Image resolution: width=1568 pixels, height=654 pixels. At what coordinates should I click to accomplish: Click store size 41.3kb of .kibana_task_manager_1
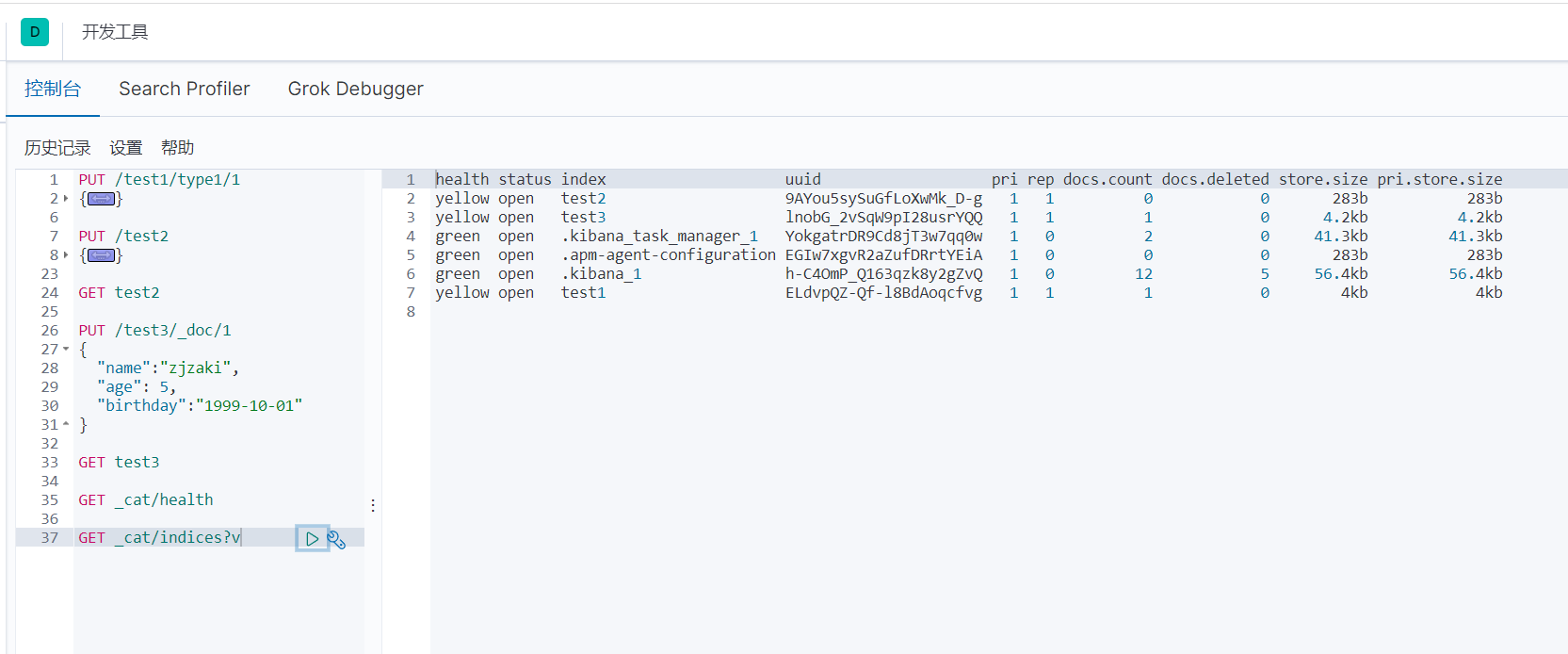(x=1341, y=237)
